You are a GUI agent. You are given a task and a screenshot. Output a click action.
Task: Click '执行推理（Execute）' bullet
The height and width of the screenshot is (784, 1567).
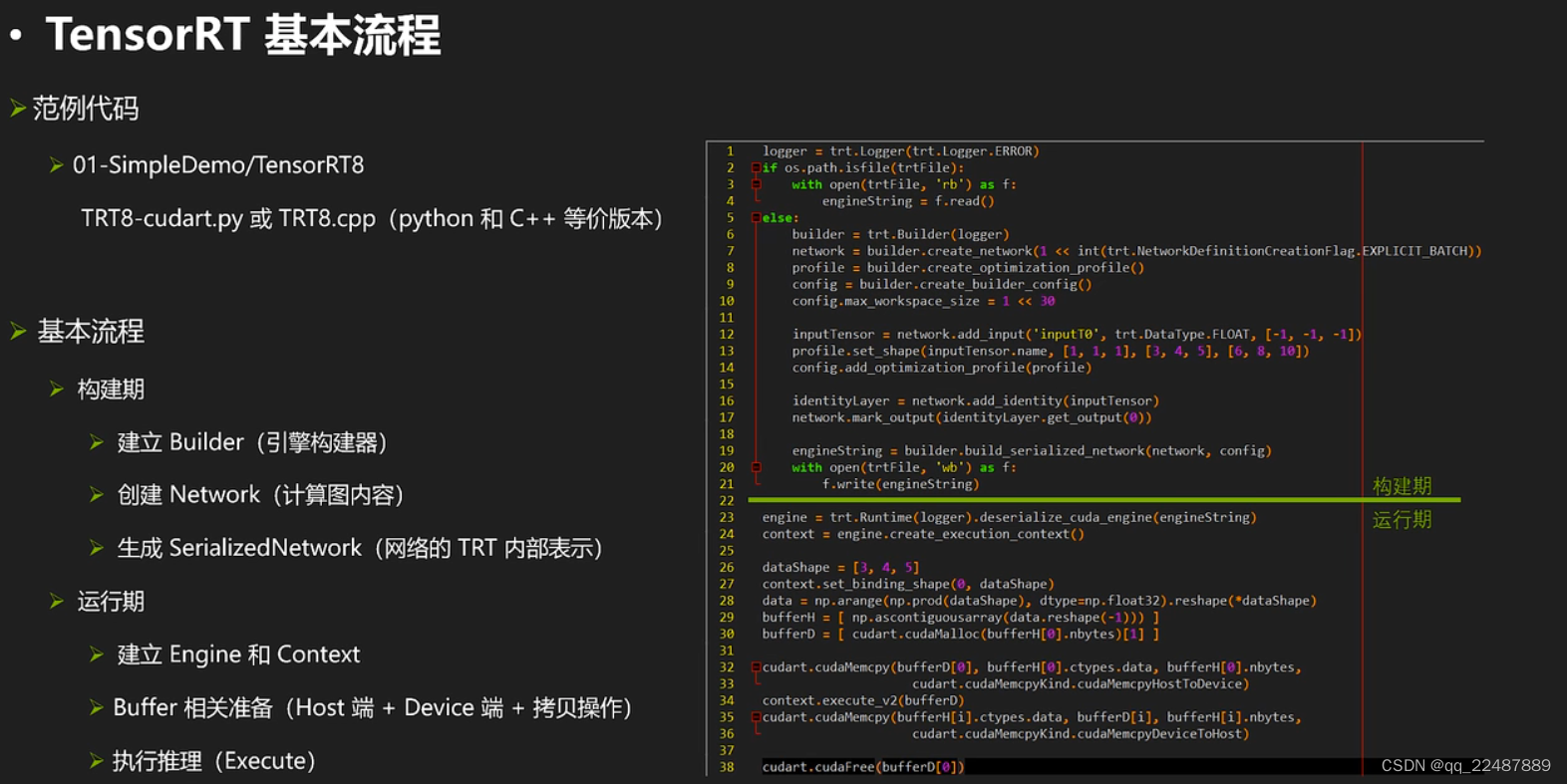click(214, 761)
